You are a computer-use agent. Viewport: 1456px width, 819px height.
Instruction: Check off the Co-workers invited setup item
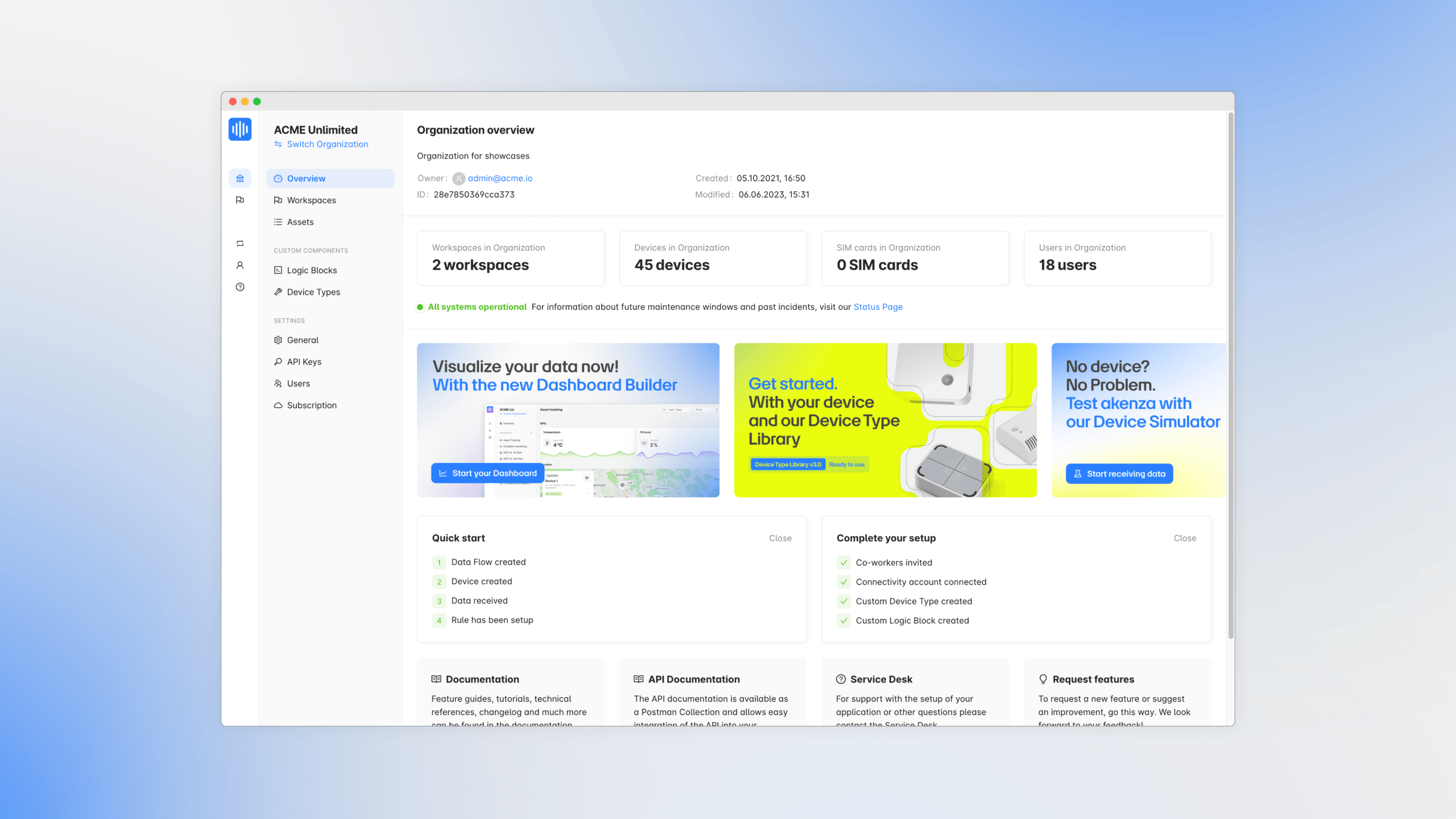coord(843,562)
